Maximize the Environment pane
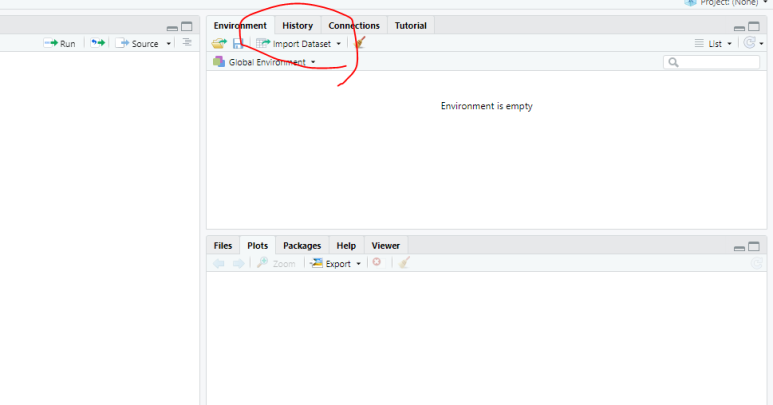The image size is (773, 405). [754, 27]
